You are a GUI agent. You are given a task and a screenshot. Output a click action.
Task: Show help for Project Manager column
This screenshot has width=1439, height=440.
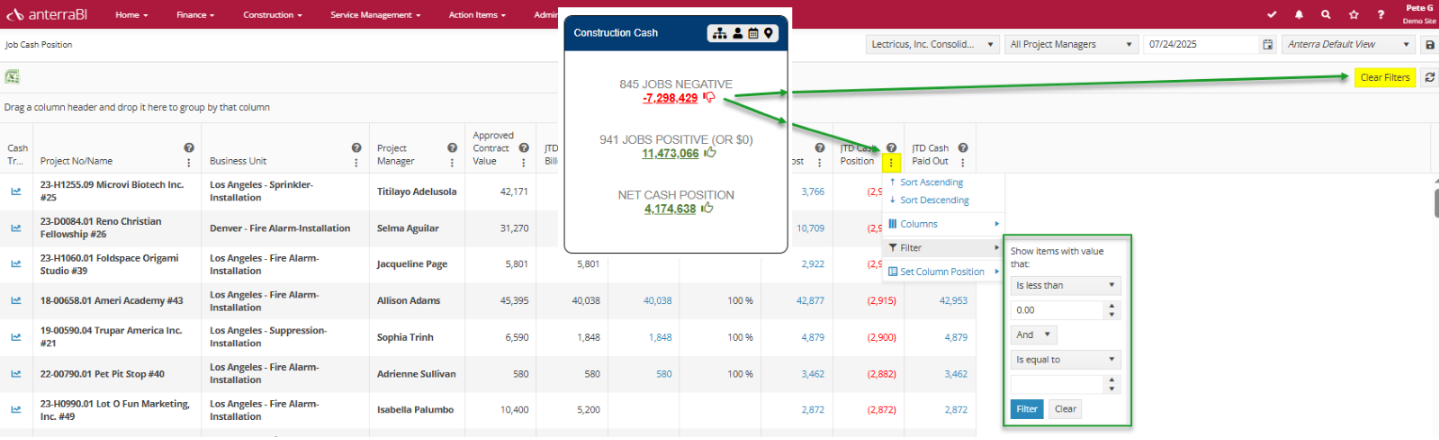tap(452, 148)
